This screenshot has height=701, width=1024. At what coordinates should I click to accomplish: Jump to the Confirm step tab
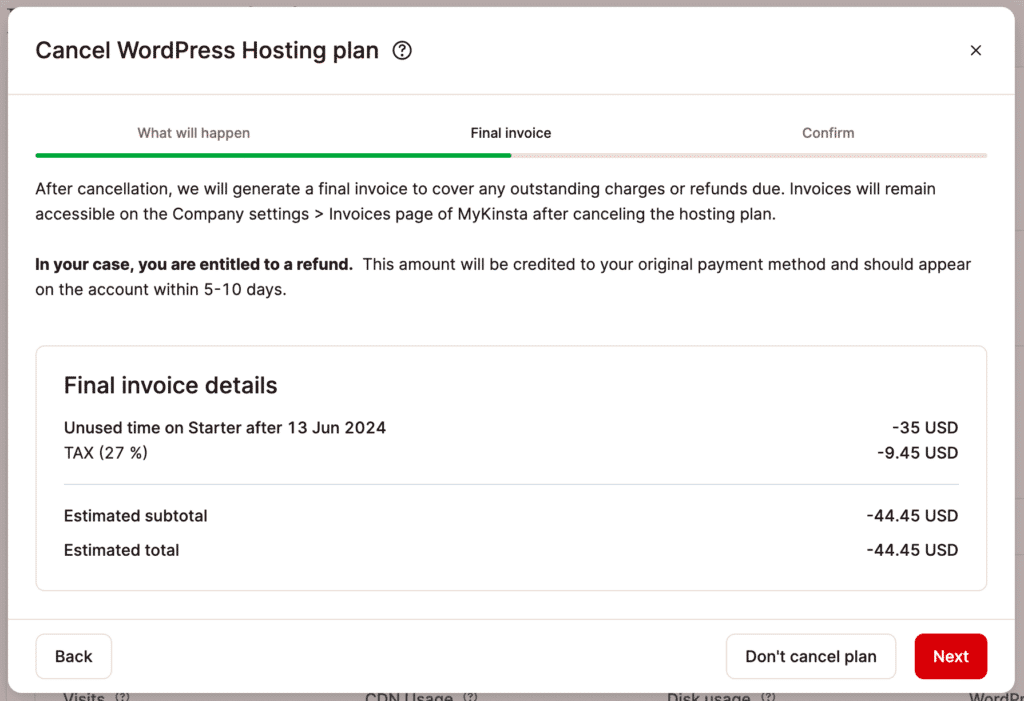pyautogui.click(x=828, y=133)
